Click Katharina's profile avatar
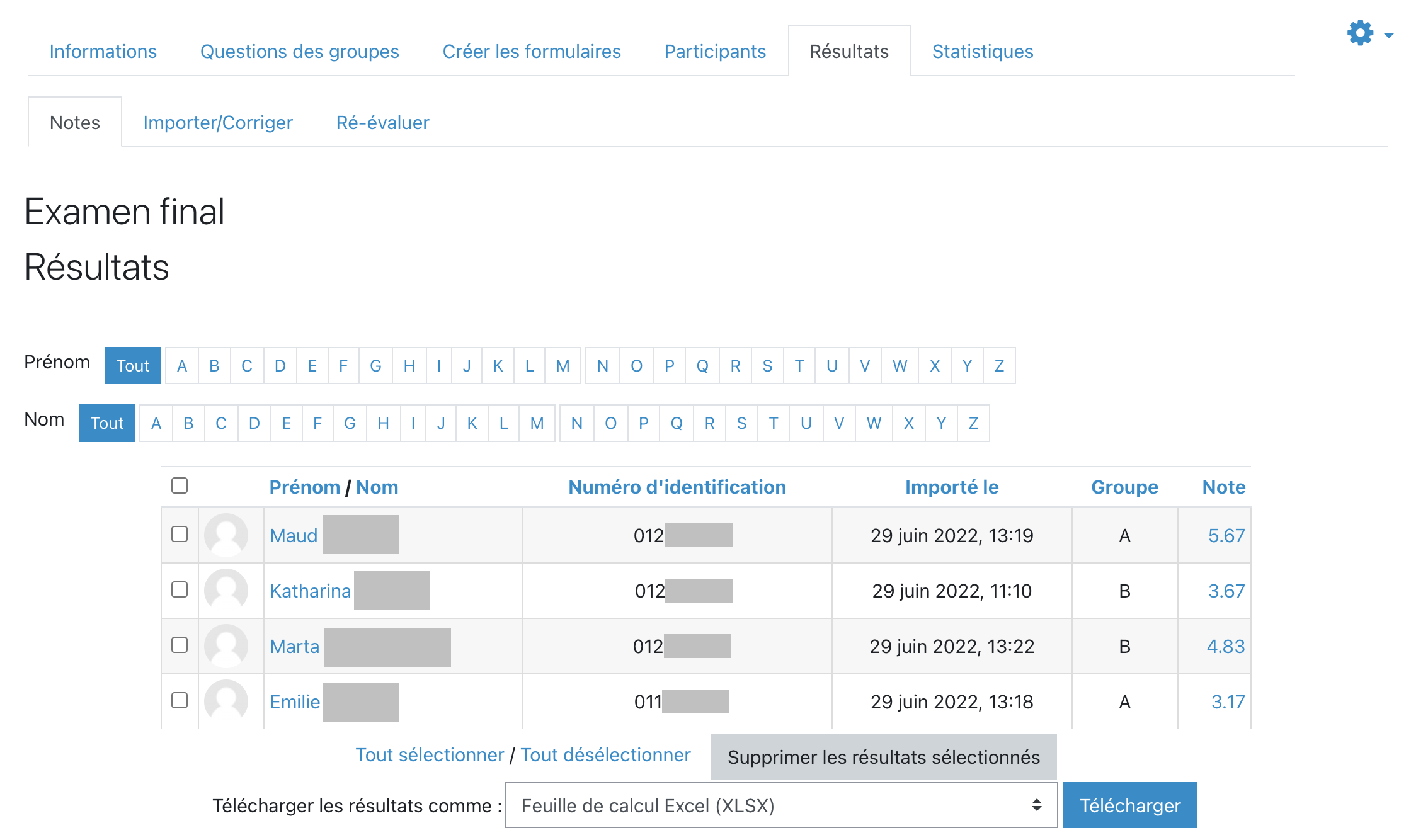Image resolution: width=1411 pixels, height=840 pixels. click(x=226, y=591)
